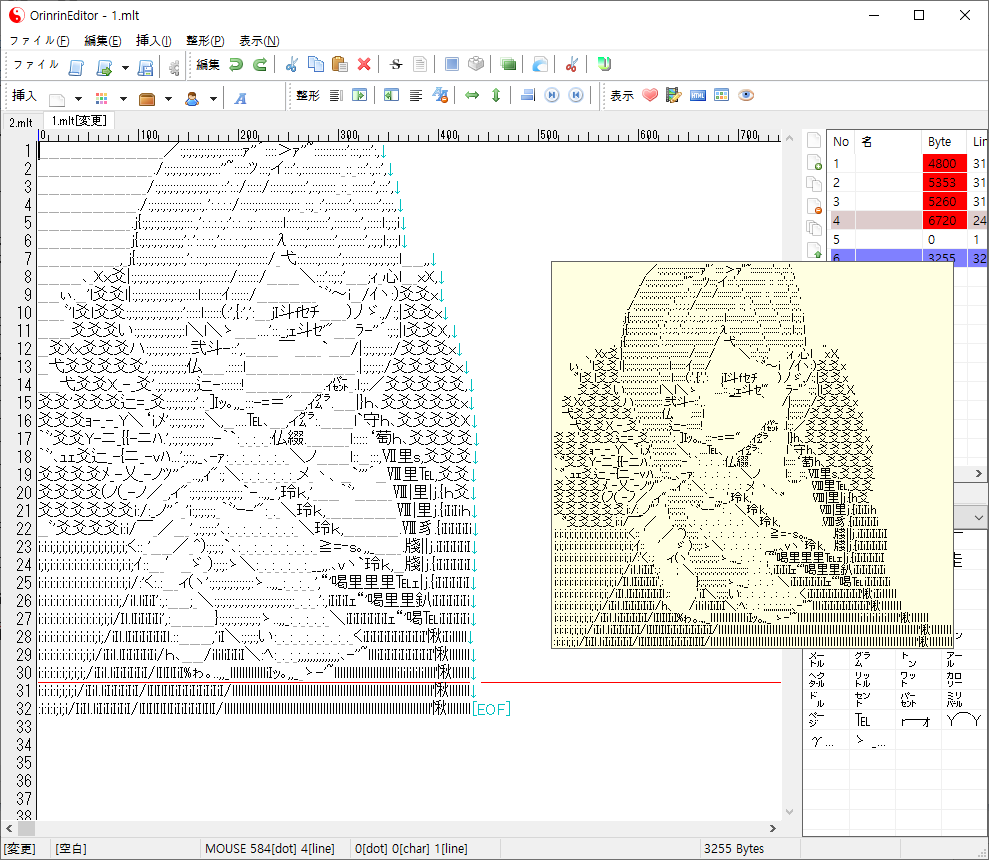This screenshot has width=989, height=860.
Task: Open dropdown arrow next to export file icon
Action: click(x=125, y=68)
